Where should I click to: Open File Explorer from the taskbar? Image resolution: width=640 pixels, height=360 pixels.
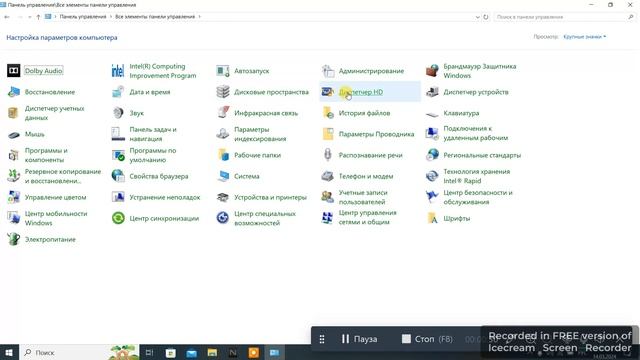pos(212,353)
